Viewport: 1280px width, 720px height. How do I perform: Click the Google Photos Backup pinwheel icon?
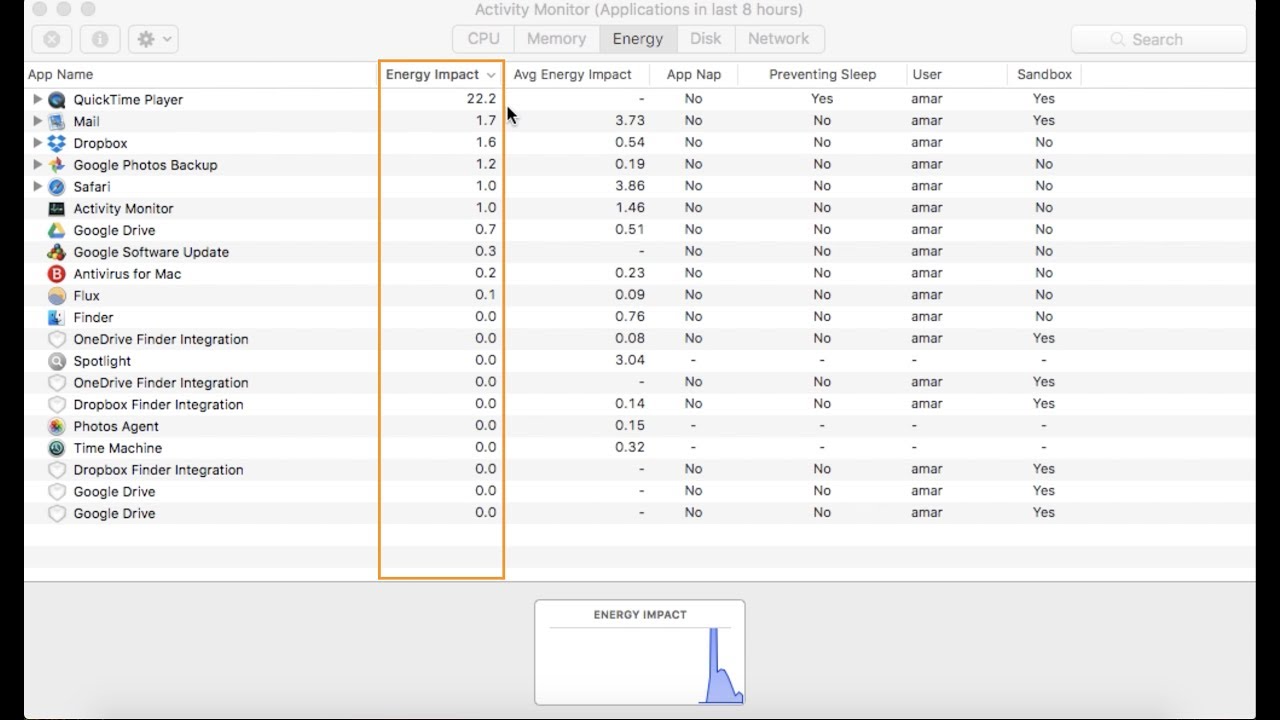(57, 165)
